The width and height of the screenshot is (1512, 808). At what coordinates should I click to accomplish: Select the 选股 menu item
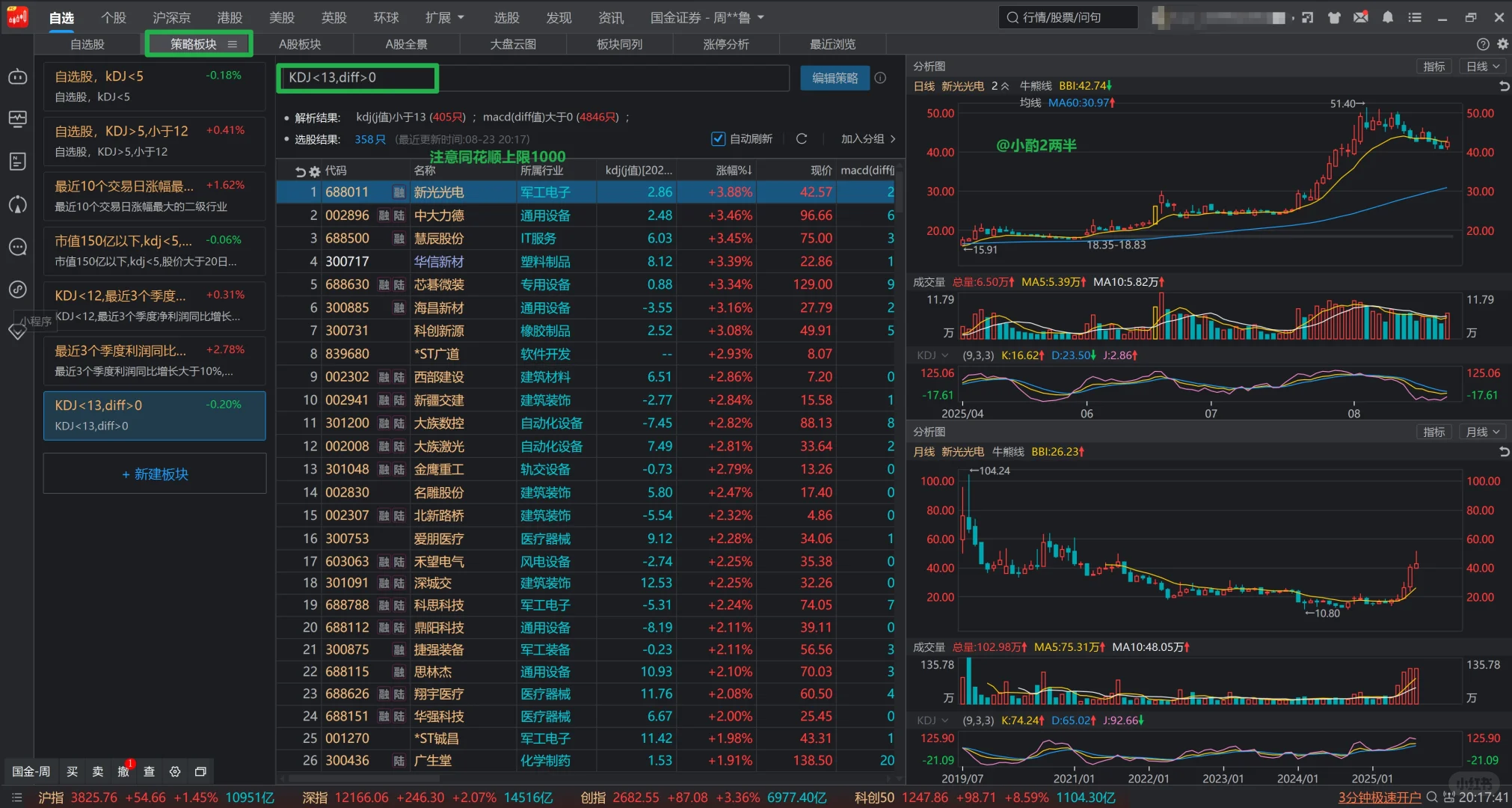506,17
